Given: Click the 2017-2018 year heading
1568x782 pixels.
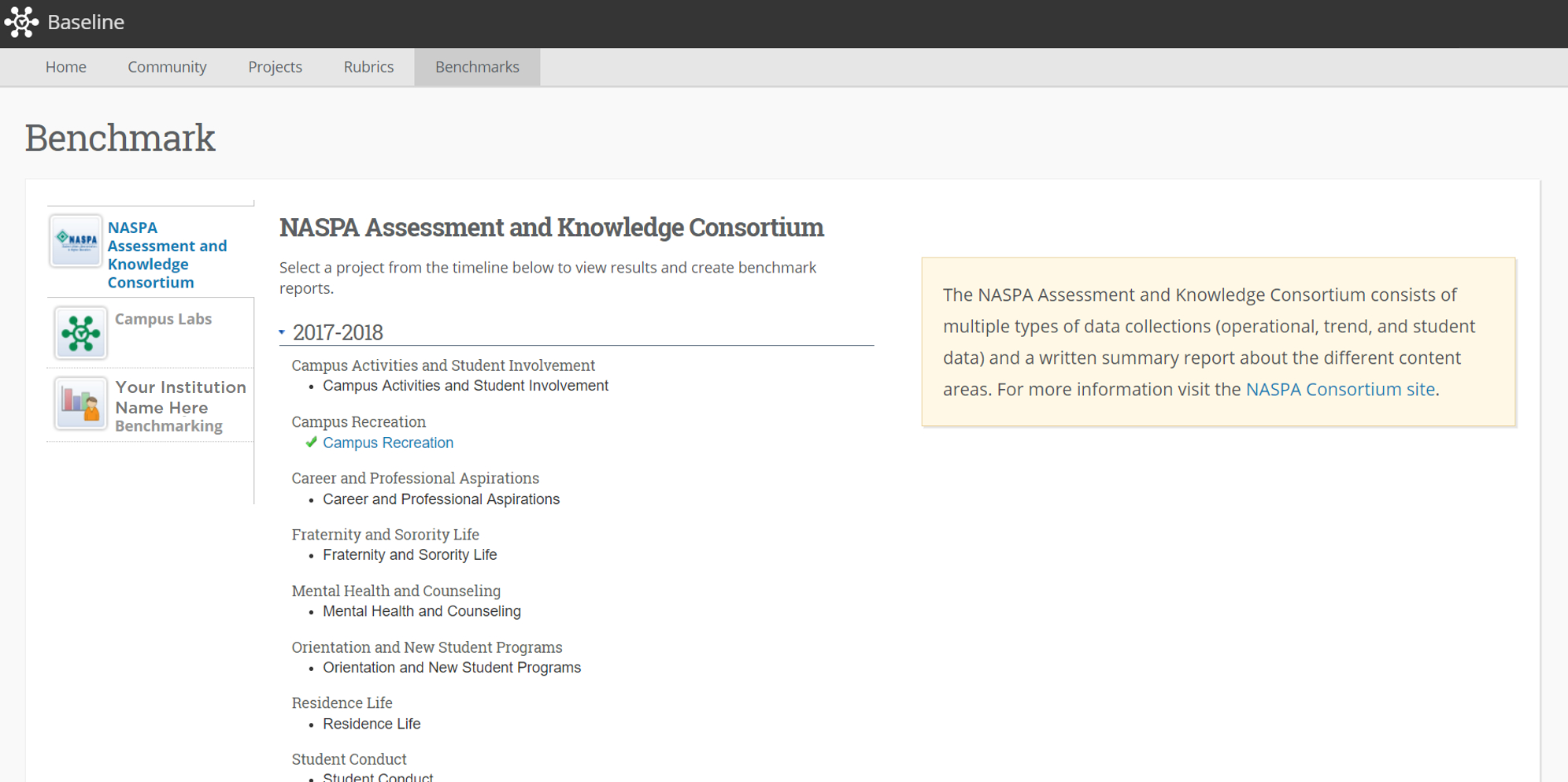Looking at the screenshot, I should (x=338, y=332).
